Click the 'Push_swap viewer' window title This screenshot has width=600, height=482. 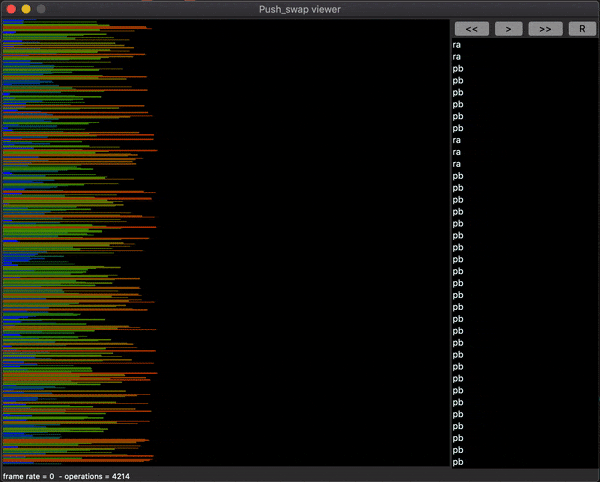[300, 10]
